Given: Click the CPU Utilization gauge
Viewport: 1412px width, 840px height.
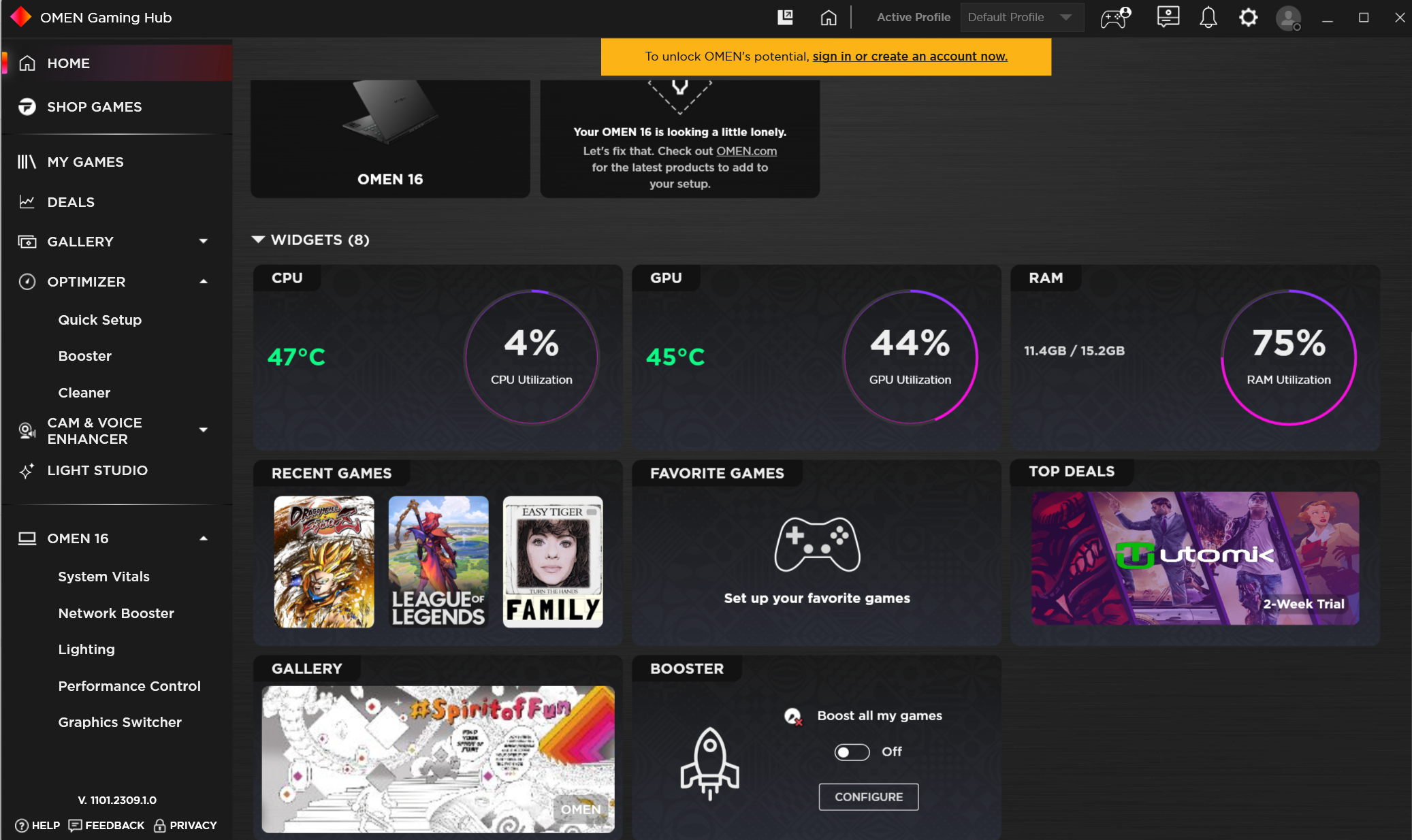Looking at the screenshot, I should tap(532, 357).
